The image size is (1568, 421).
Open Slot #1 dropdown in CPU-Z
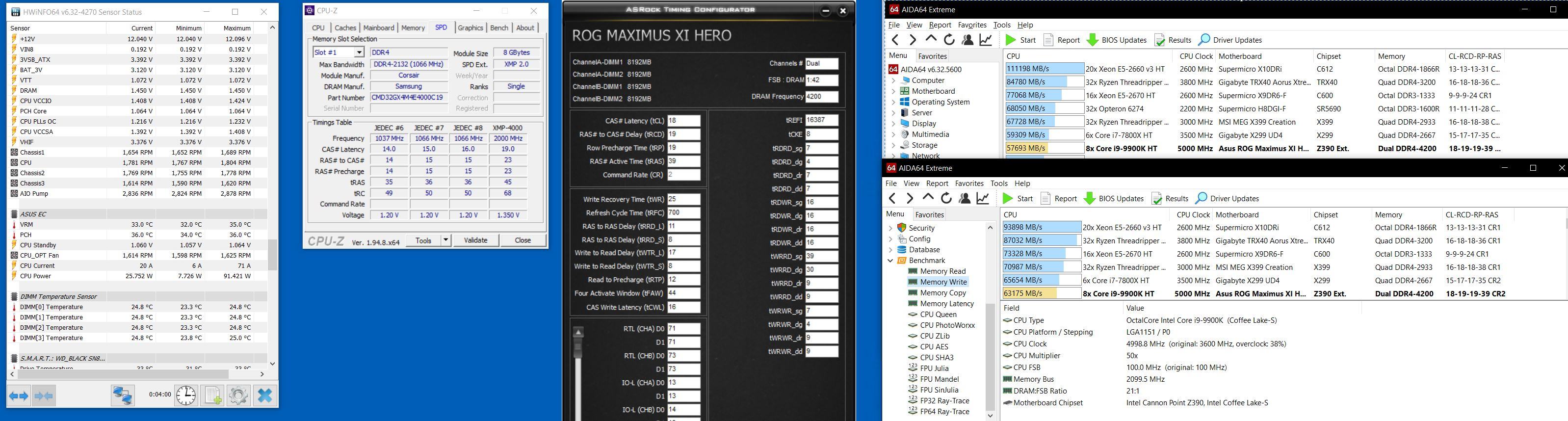359,53
